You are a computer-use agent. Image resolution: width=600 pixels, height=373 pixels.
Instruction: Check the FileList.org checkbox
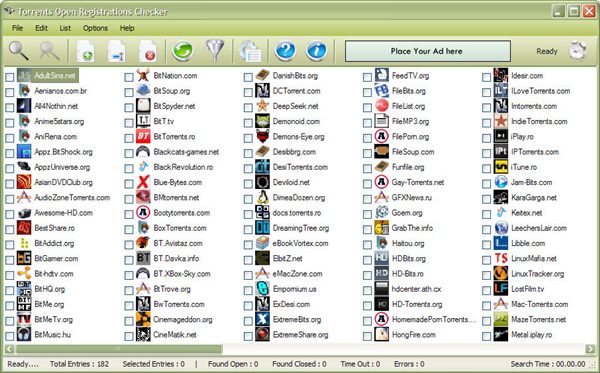[367, 108]
